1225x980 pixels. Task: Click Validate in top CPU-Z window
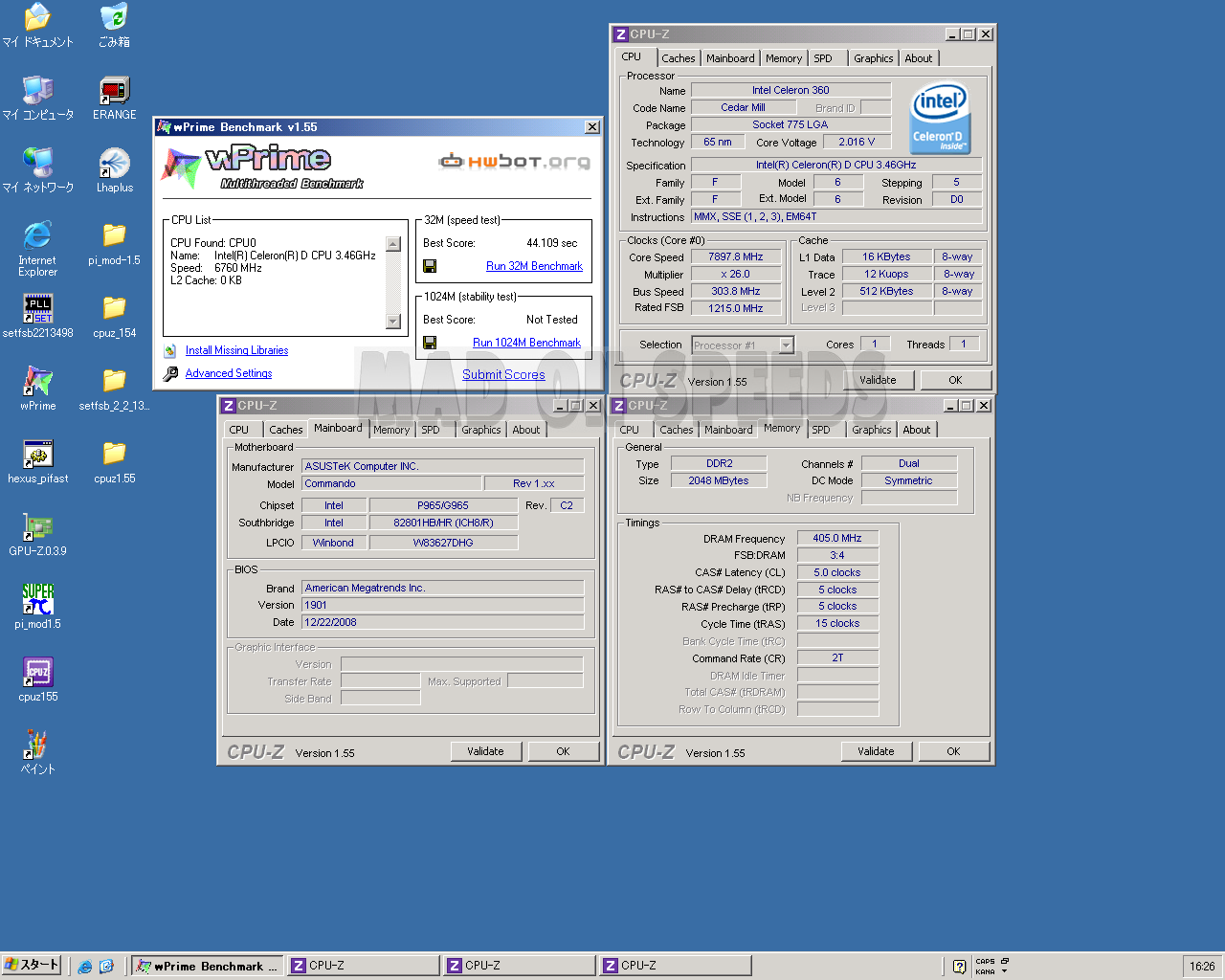(878, 380)
